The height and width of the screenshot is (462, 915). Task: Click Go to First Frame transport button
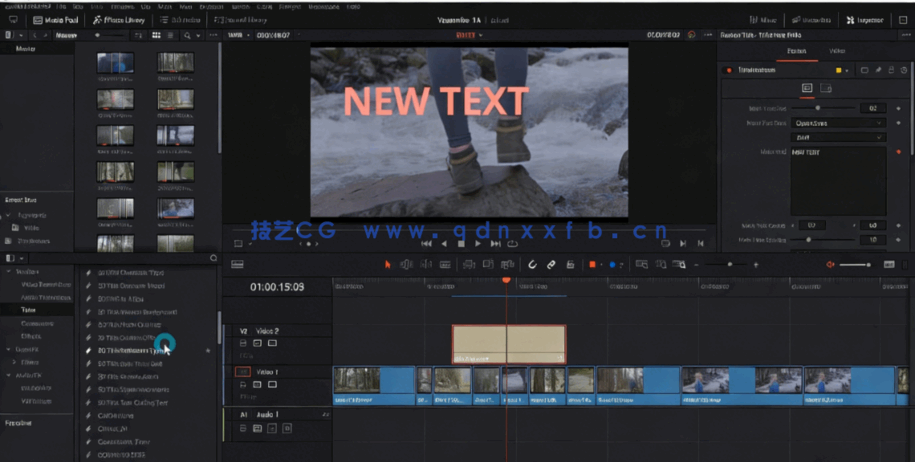[427, 244]
